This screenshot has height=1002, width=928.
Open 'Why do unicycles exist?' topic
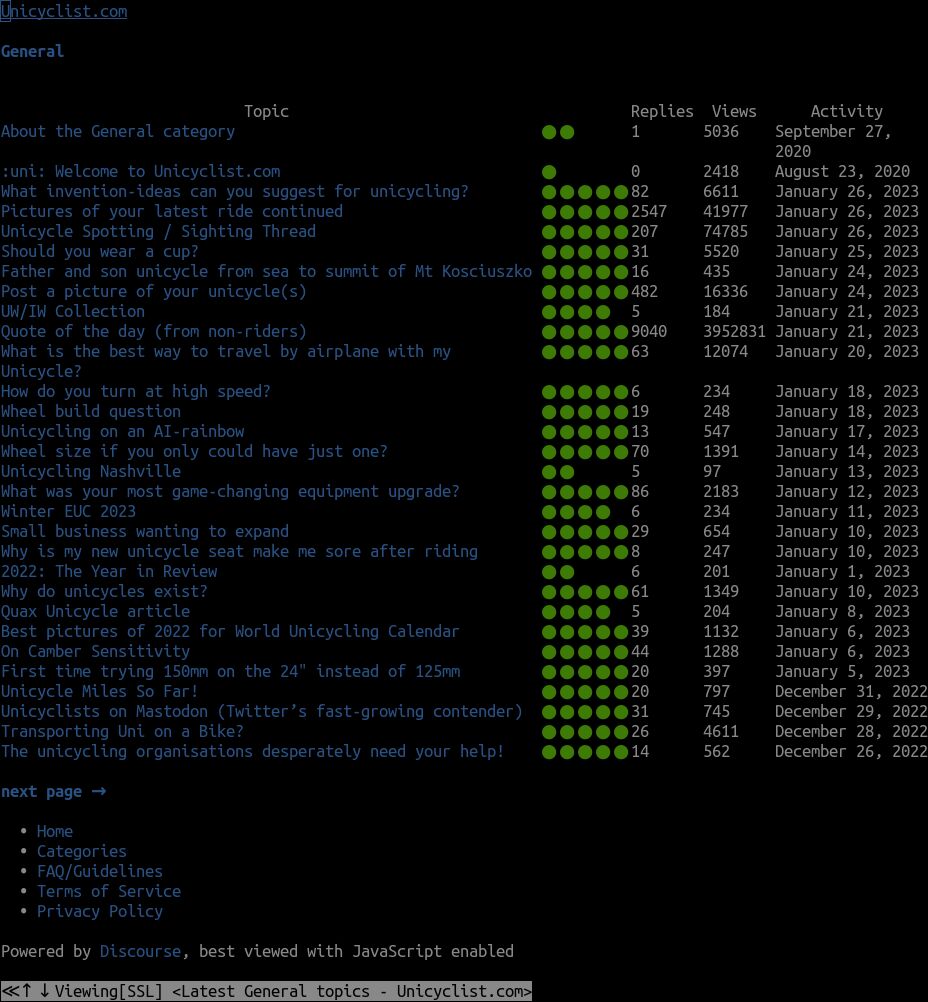(104, 592)
